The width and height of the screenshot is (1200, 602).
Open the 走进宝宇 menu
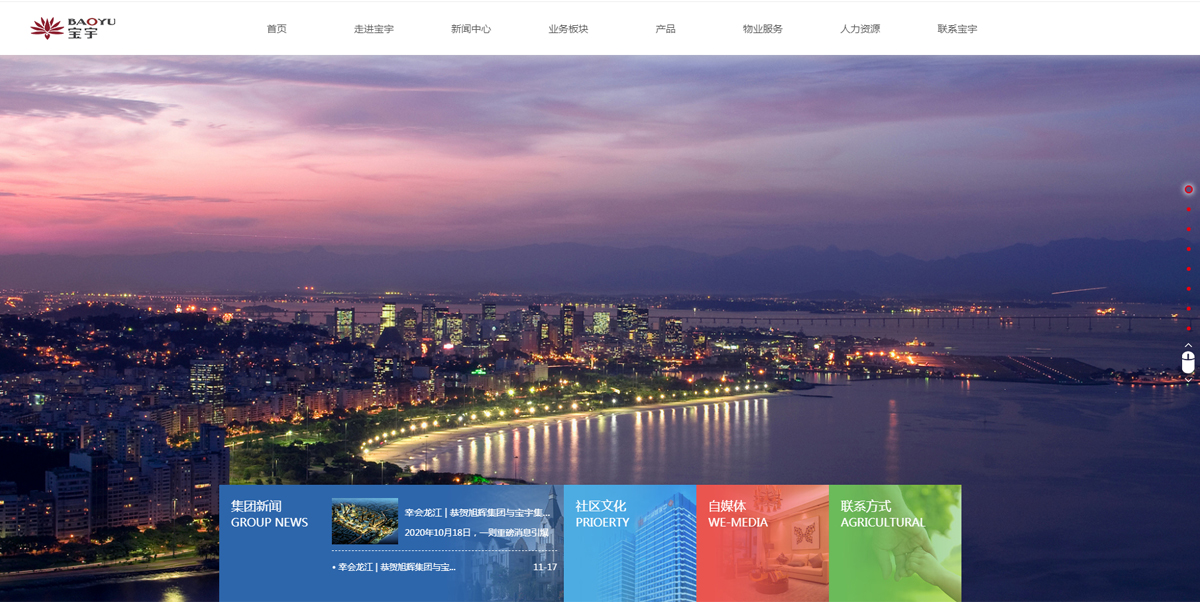(x=373, y=29)
